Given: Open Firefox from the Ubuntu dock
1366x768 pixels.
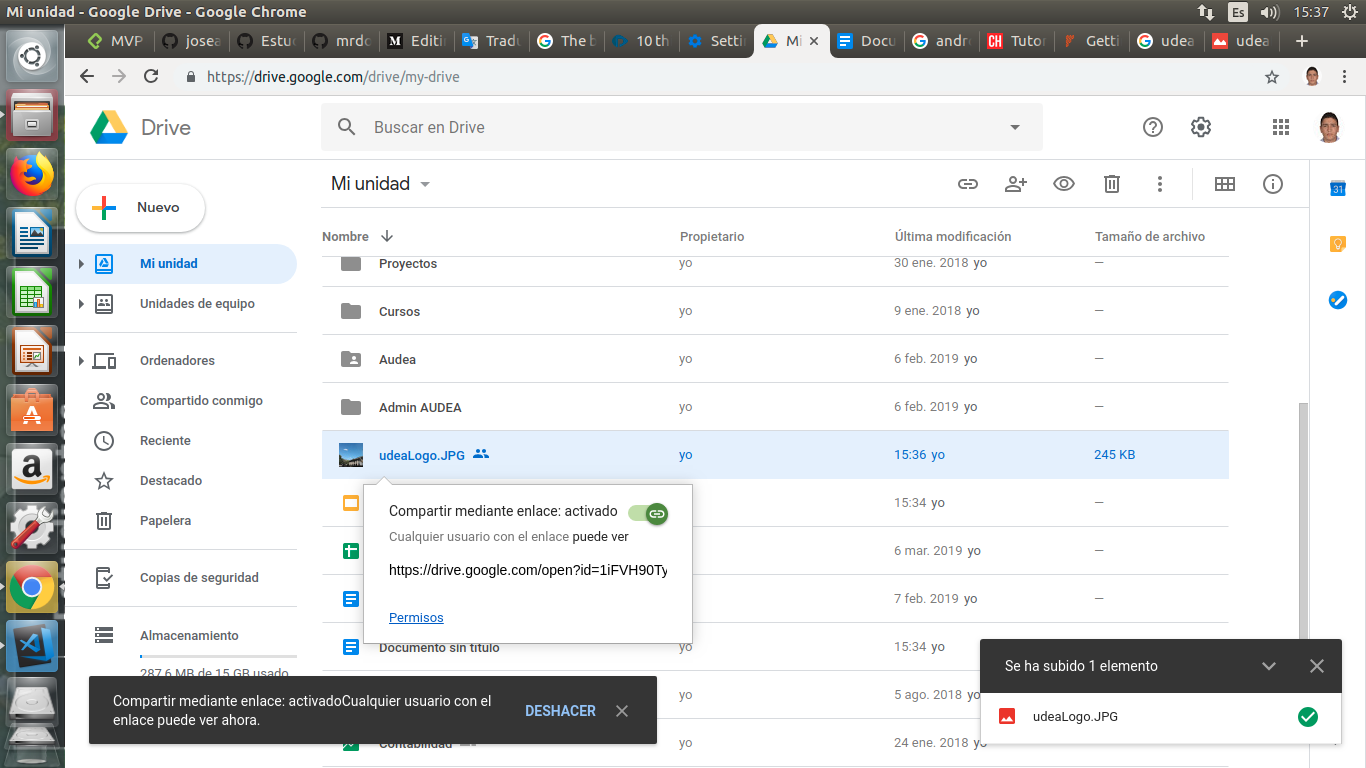Looking at the screenshot, I should point(31,174).
